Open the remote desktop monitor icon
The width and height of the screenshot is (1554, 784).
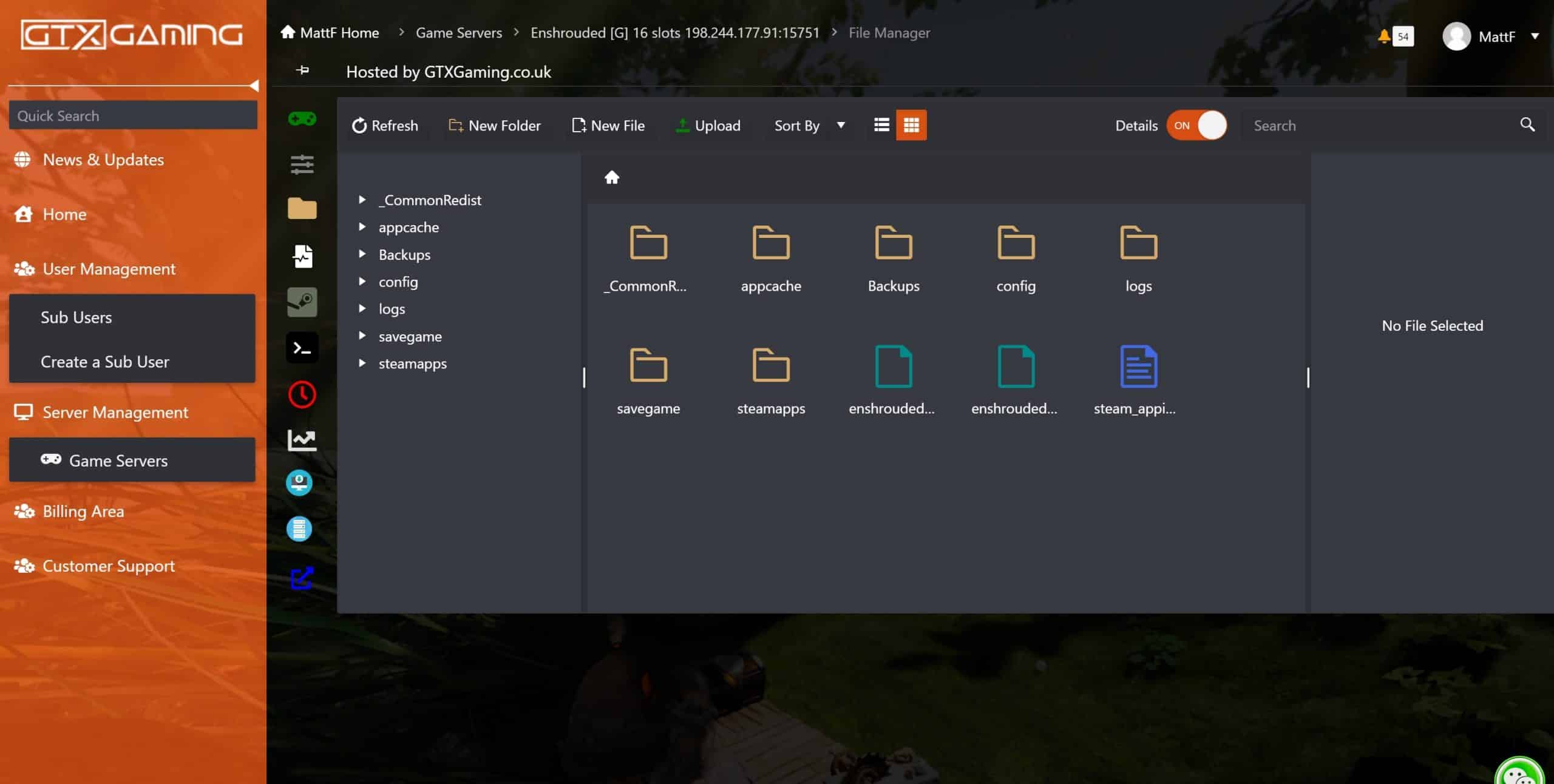[300, 482]
